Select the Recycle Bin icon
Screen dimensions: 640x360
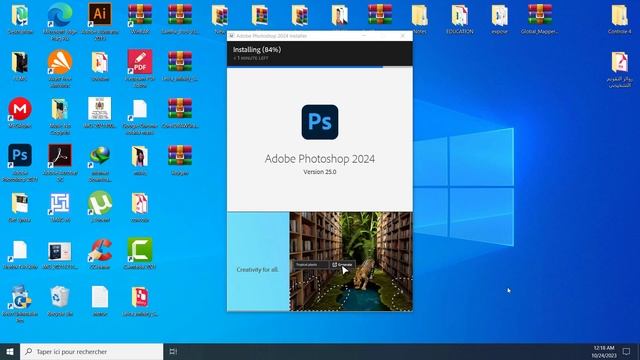60,297
